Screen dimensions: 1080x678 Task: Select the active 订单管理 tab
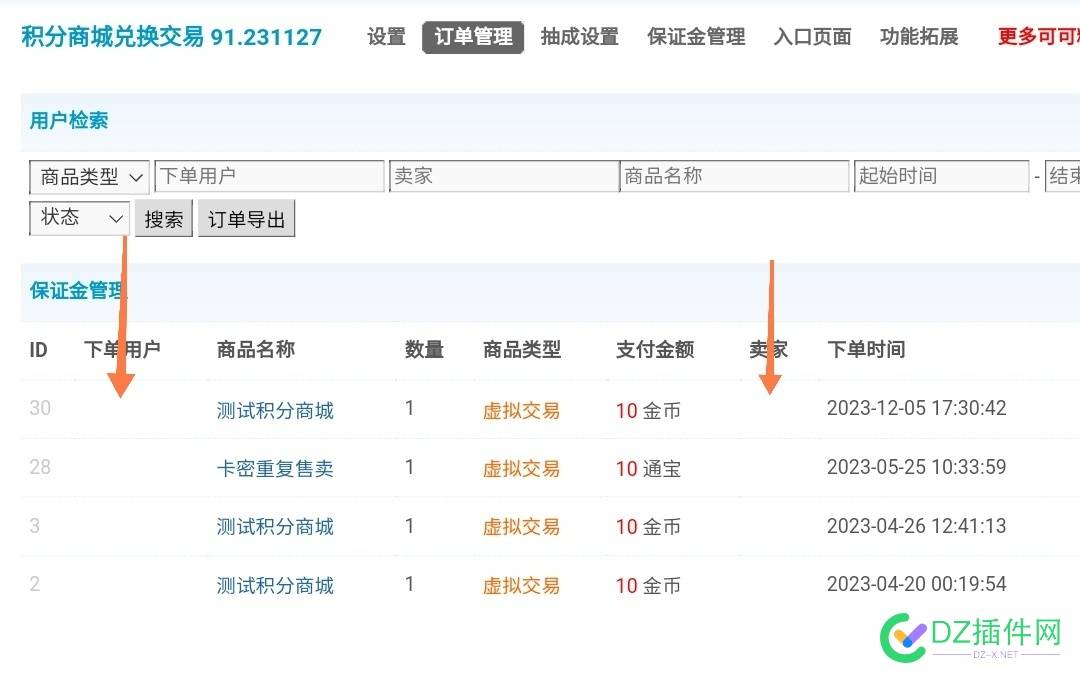pyautogui.click(x=473, y=36)
